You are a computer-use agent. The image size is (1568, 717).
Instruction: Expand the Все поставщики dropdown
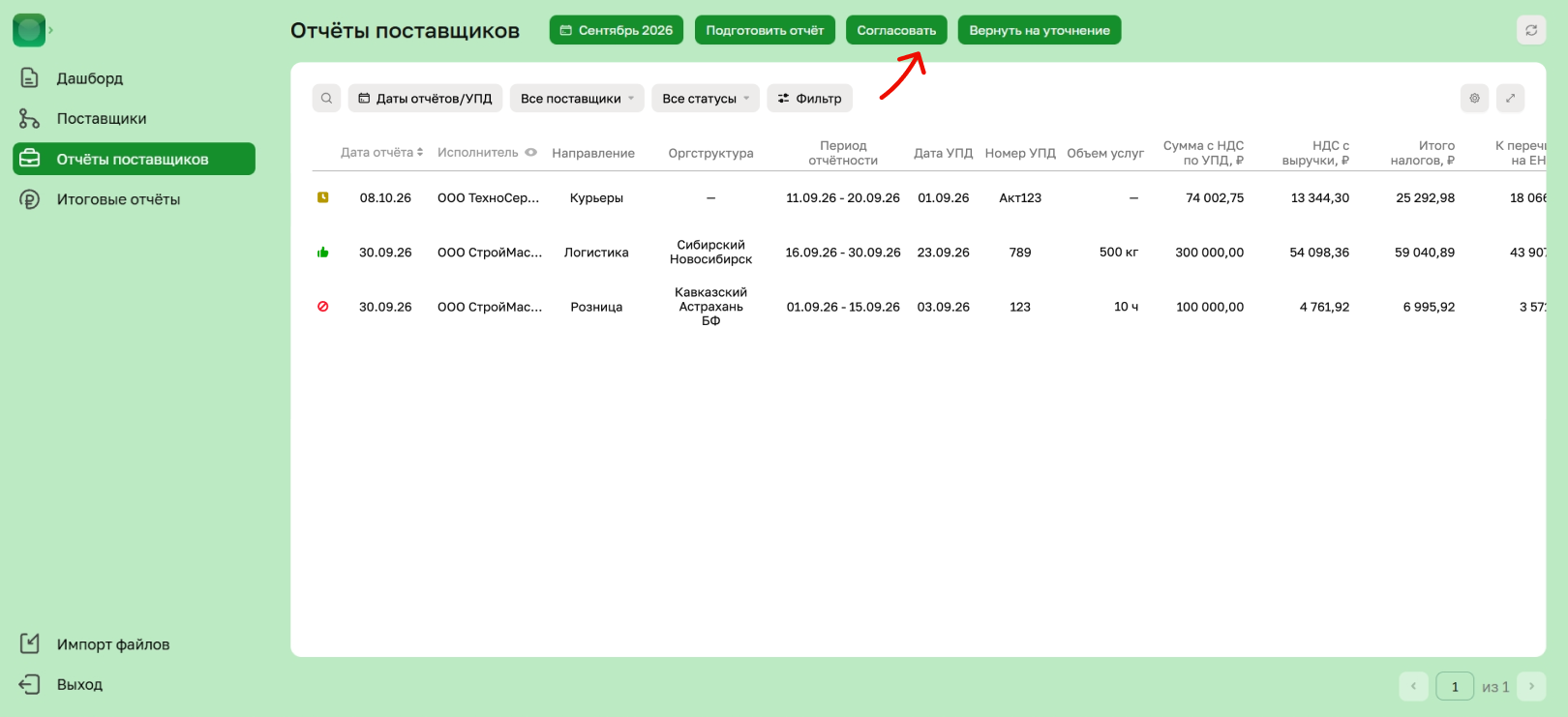click(x=577, y=98)
